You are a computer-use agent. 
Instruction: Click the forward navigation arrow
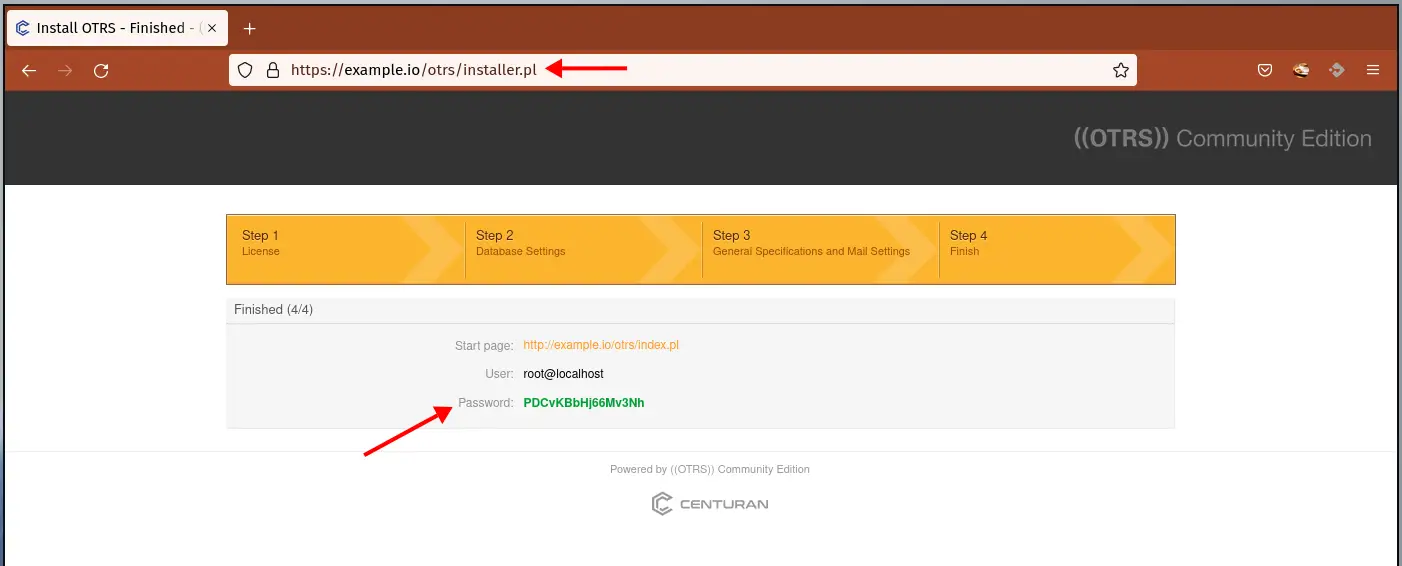(65, 71)
